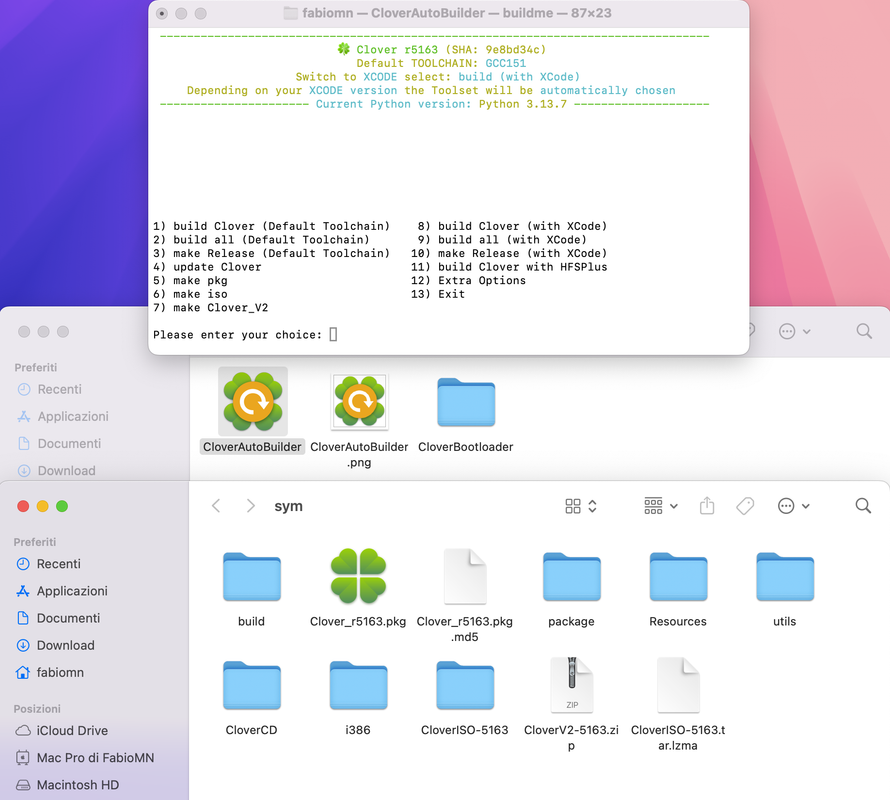Click 'Extra Options' menu line text
This screenshot has width=890, height=800.
click(482, 280)
